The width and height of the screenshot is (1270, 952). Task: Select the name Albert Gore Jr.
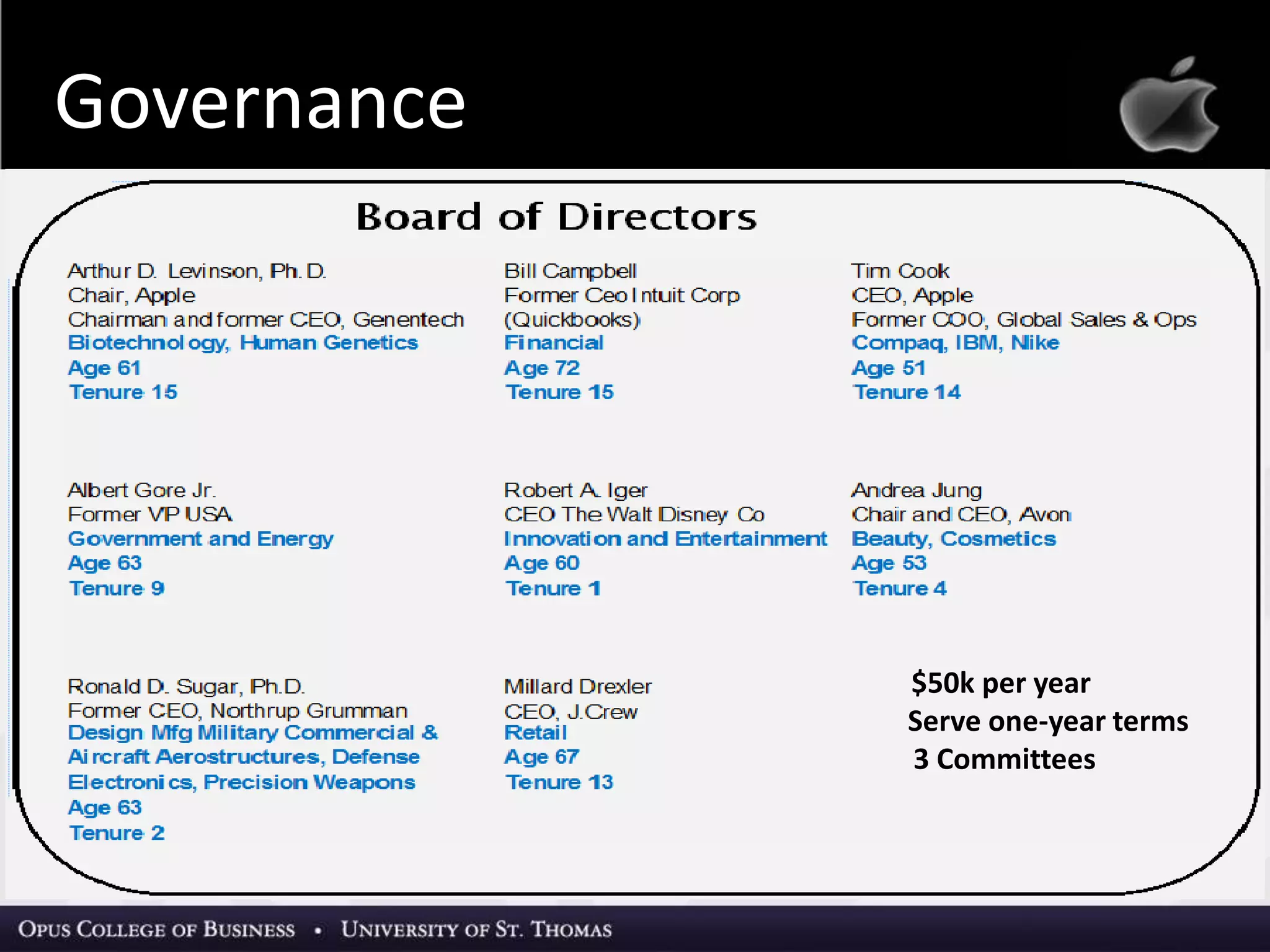[142, 490]
